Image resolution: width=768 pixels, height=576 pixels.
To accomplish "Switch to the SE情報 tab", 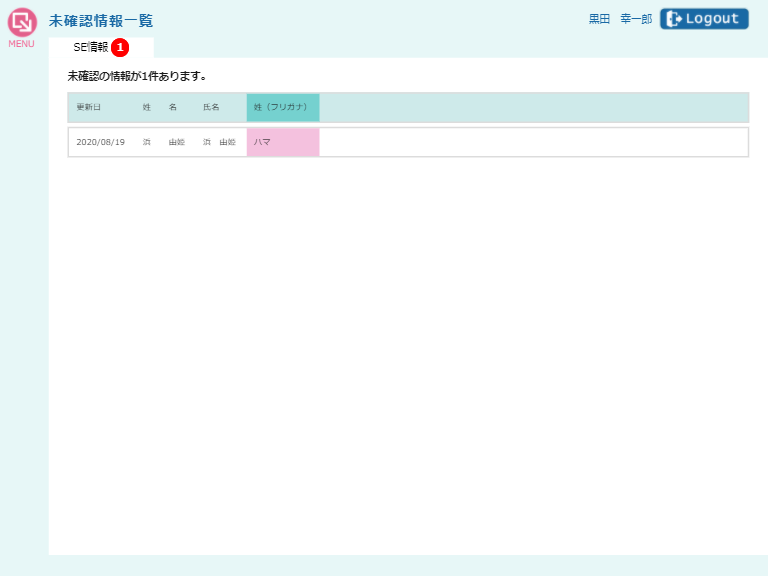I will (90, 47).
